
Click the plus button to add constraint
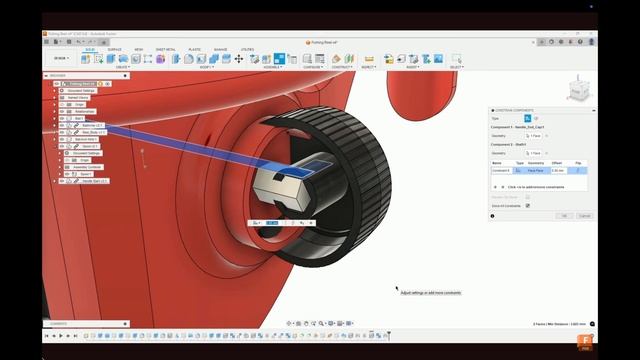click(x=496, y=187)
